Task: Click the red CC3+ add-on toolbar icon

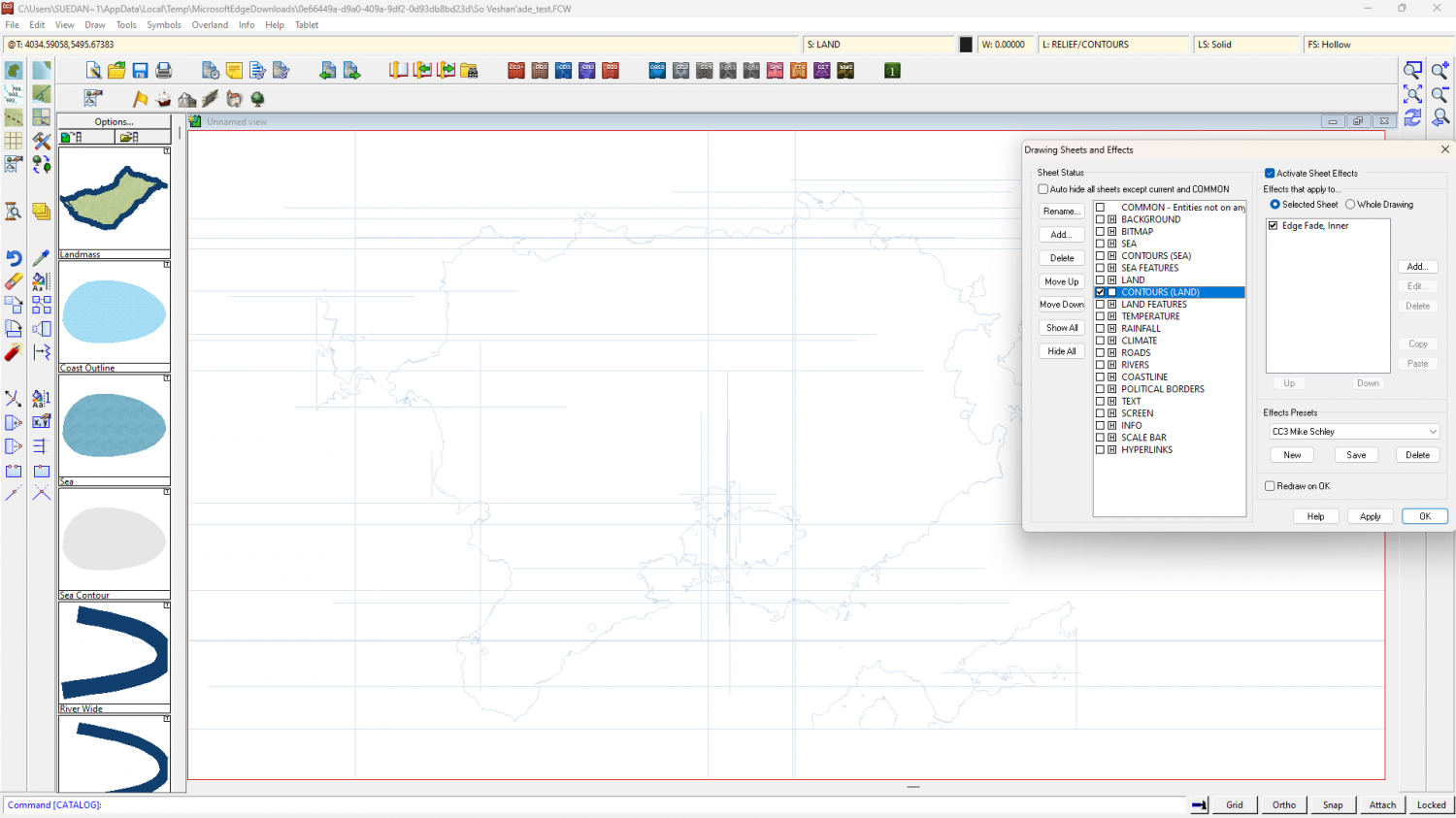Action: coord(516,70)
